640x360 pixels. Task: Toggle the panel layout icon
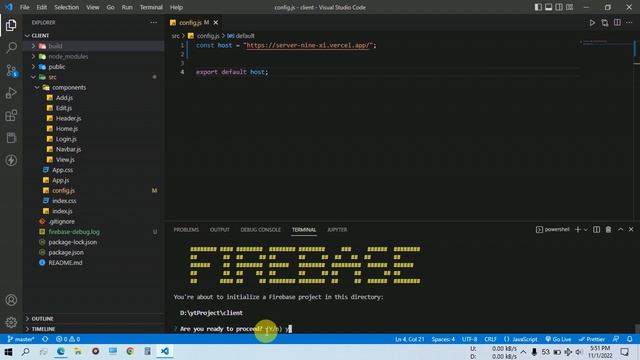click(549, 7)
